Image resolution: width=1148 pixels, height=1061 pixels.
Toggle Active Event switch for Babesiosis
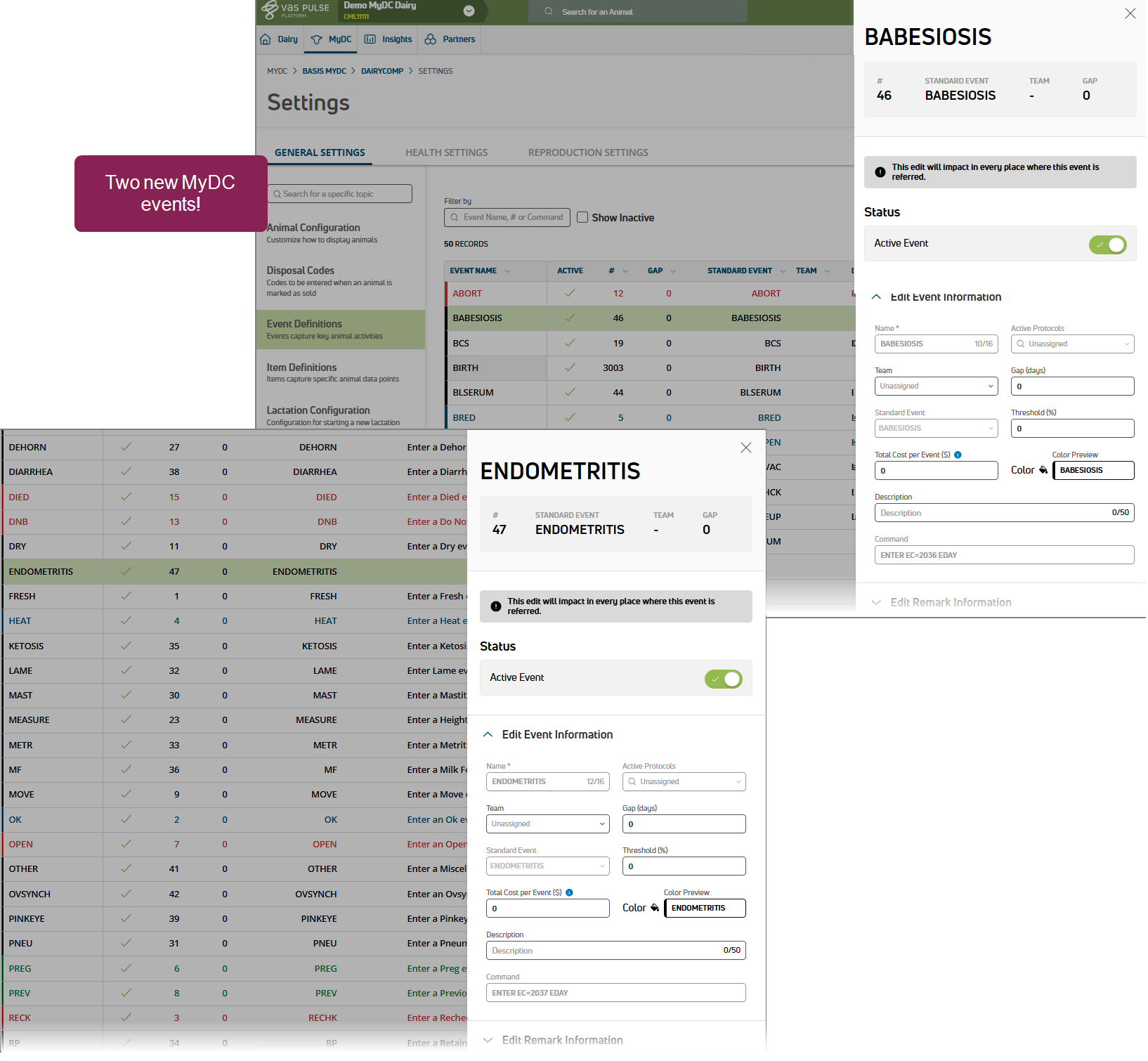coord(1107,245)
